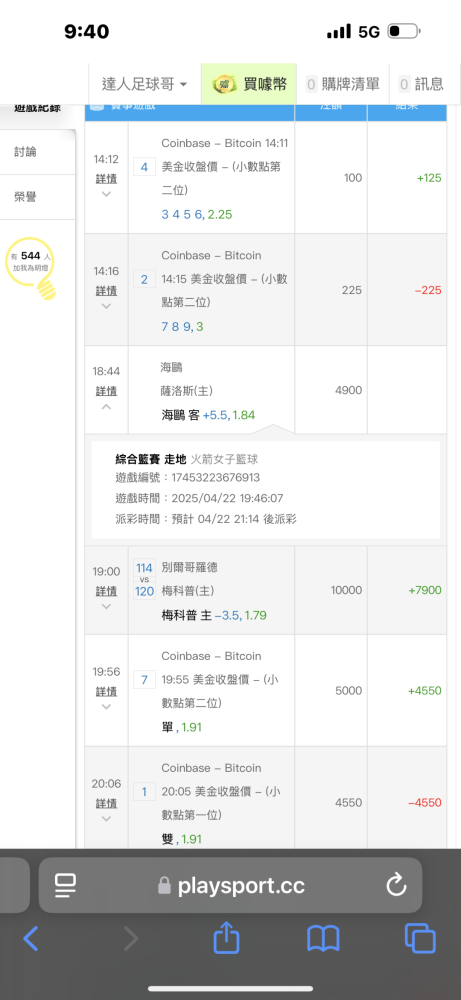Open the 訊息 messages menu item

pos(421,84)
